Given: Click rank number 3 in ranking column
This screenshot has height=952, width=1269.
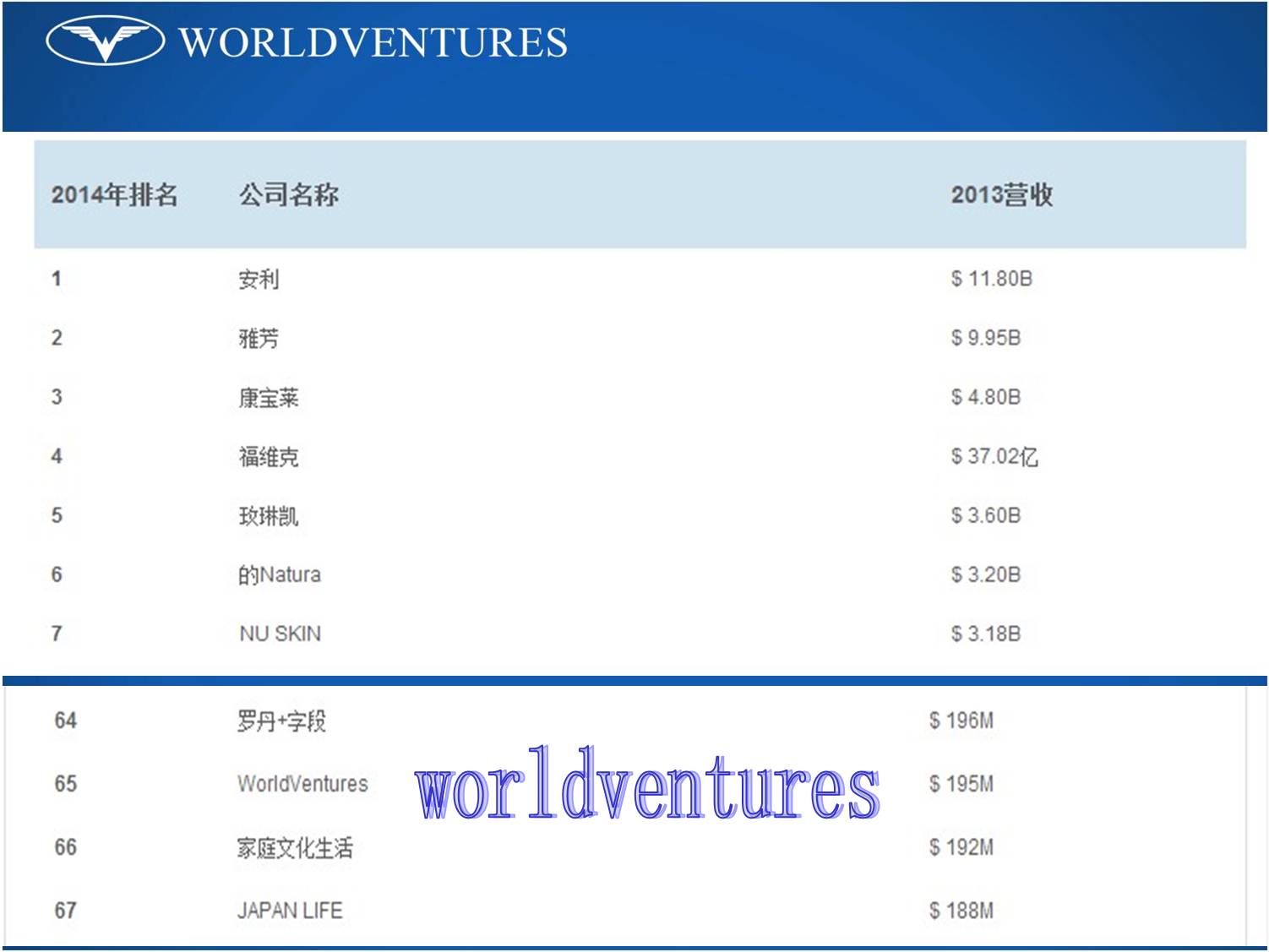Looking at the screenshot, I should click(x=57, y=397).
